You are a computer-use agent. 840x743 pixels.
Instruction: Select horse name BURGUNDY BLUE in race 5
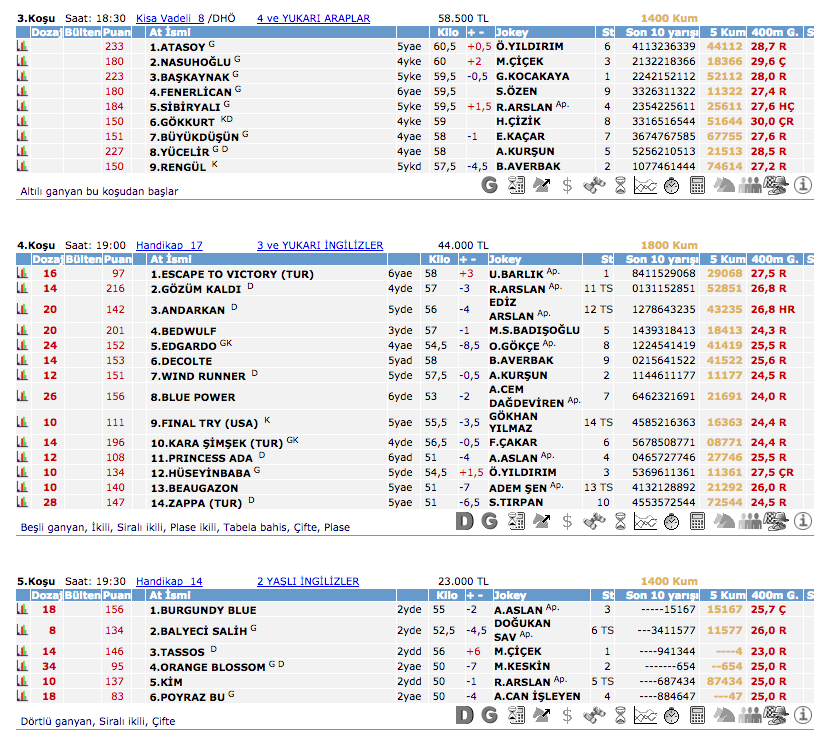pos(203,610)
